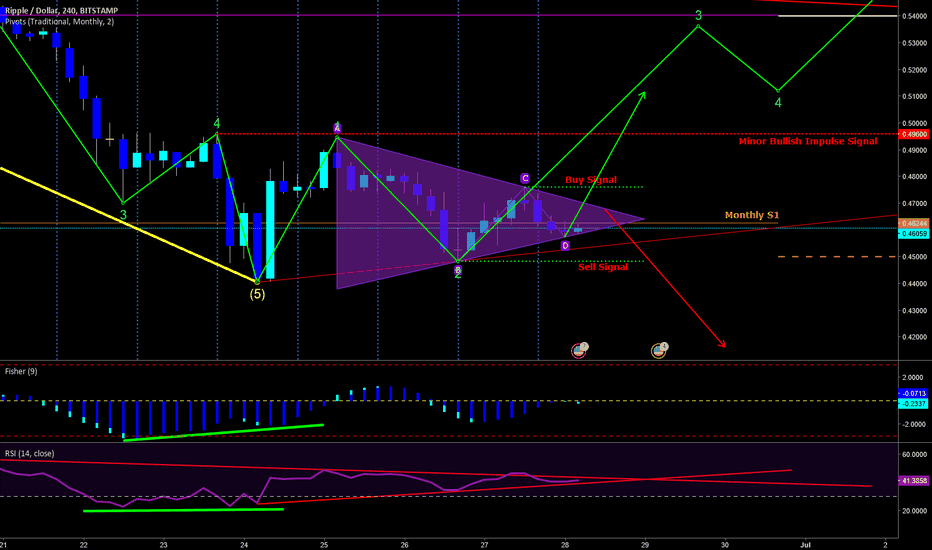Click the RSI (14, close) indicator label
The height and width of the screenshot is (550, 932).
[29, 453]
